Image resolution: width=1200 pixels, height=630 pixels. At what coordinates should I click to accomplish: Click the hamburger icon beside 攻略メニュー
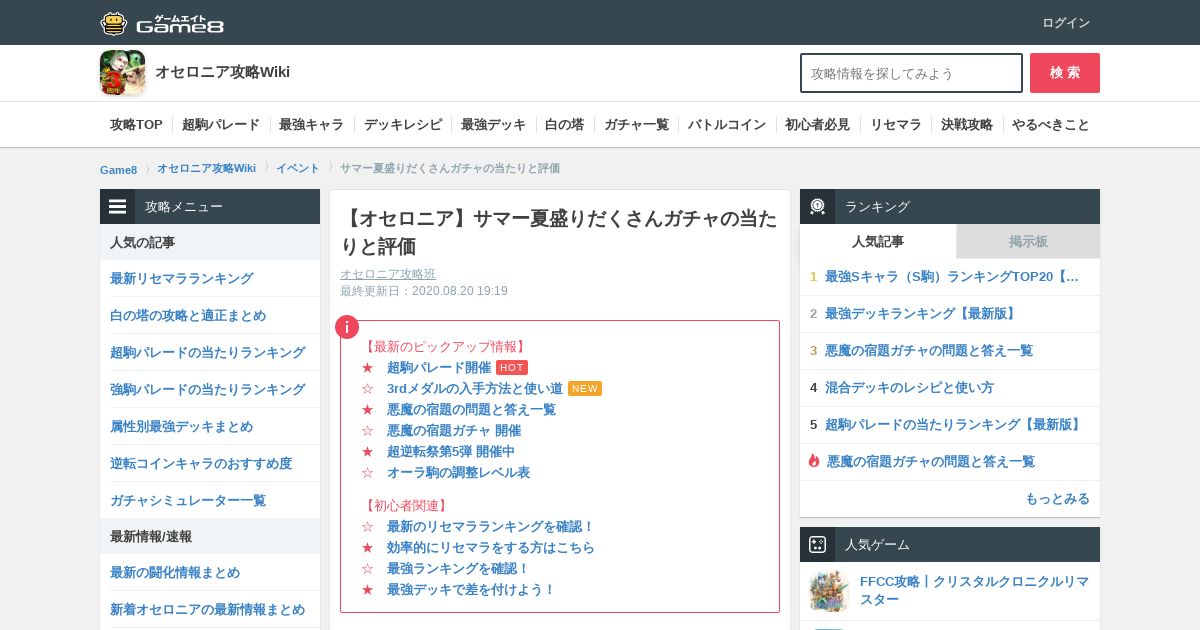[118, 206]
